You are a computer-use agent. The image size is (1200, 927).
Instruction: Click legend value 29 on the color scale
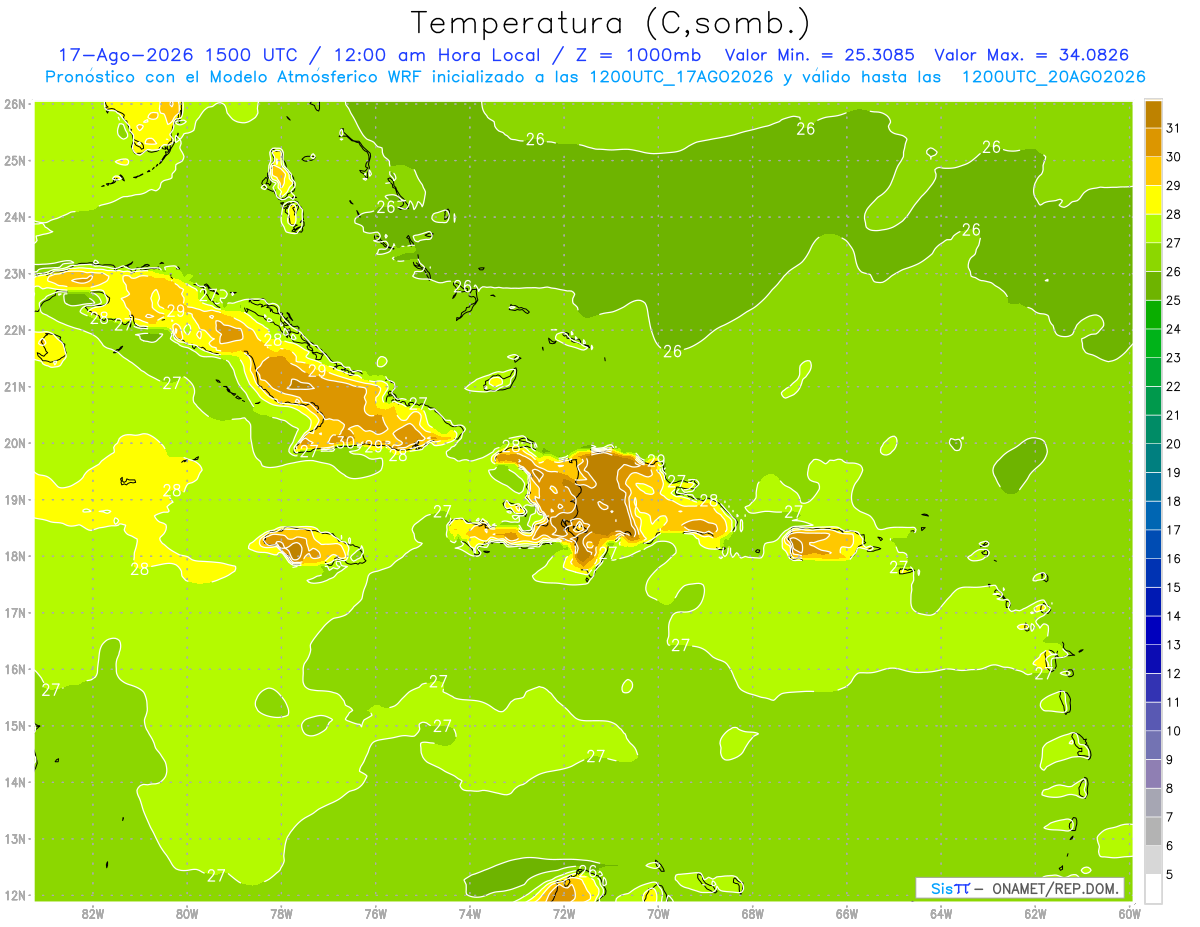(1173, 185)
